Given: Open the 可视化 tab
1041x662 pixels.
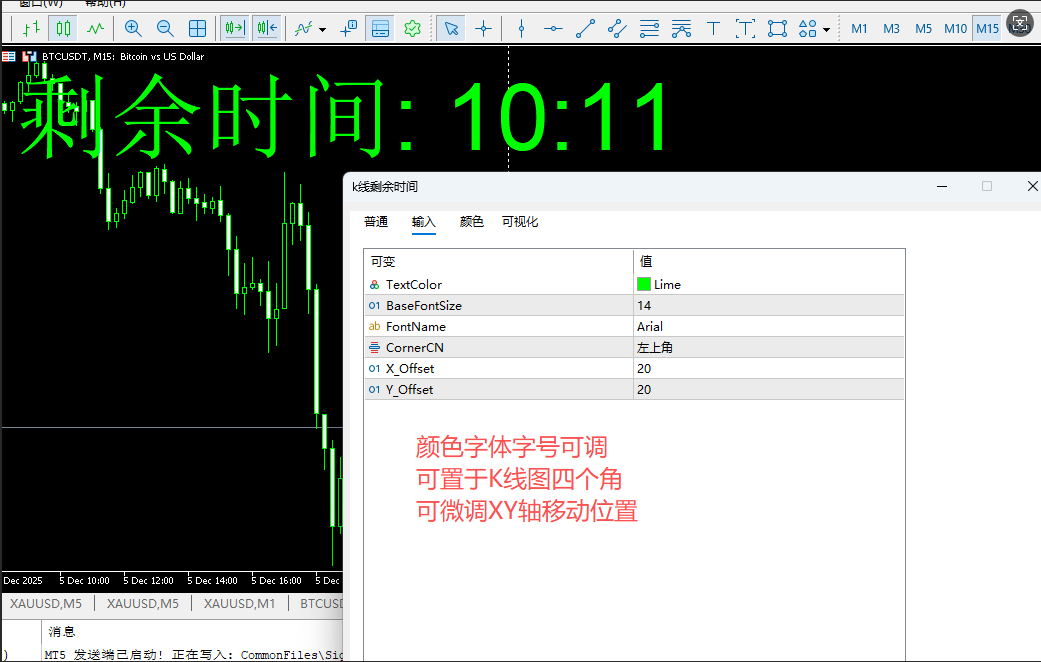Looking at the screenshot, I should pyautogui.click(x=520, y=222).
